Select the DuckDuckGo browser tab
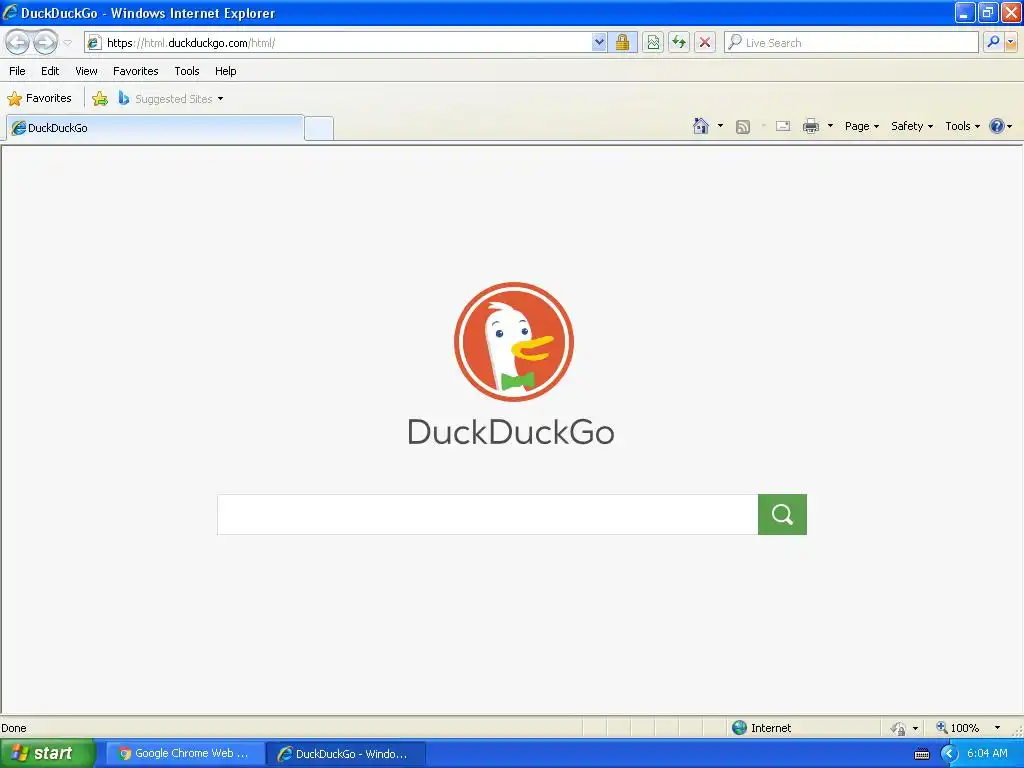The image size is (1024, 768). (155, 128)
